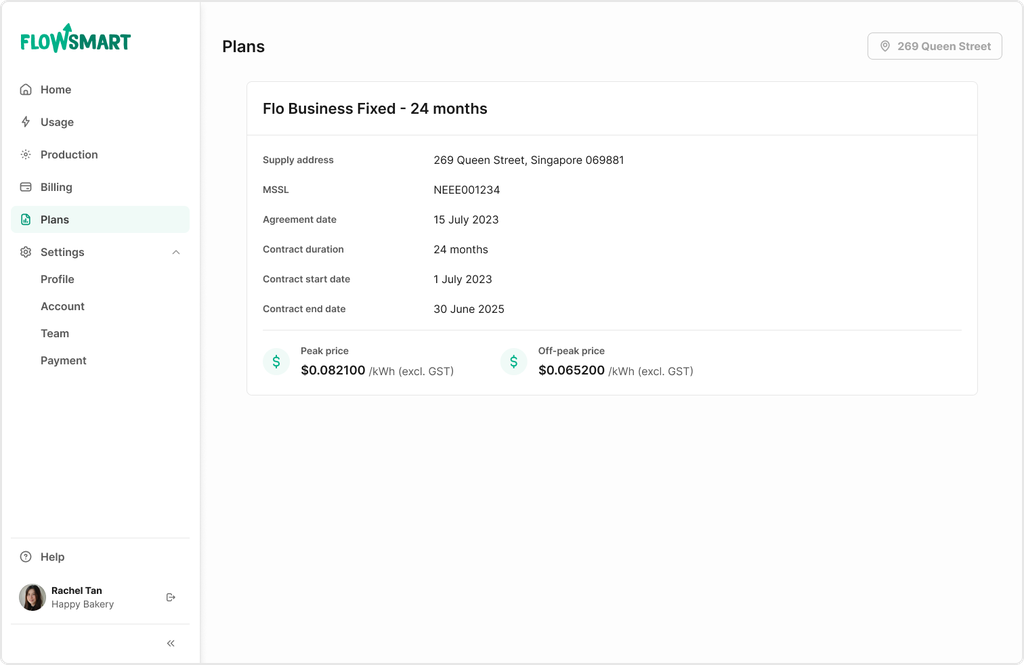Click the Usage lightning bolt icon

(26, 122)
